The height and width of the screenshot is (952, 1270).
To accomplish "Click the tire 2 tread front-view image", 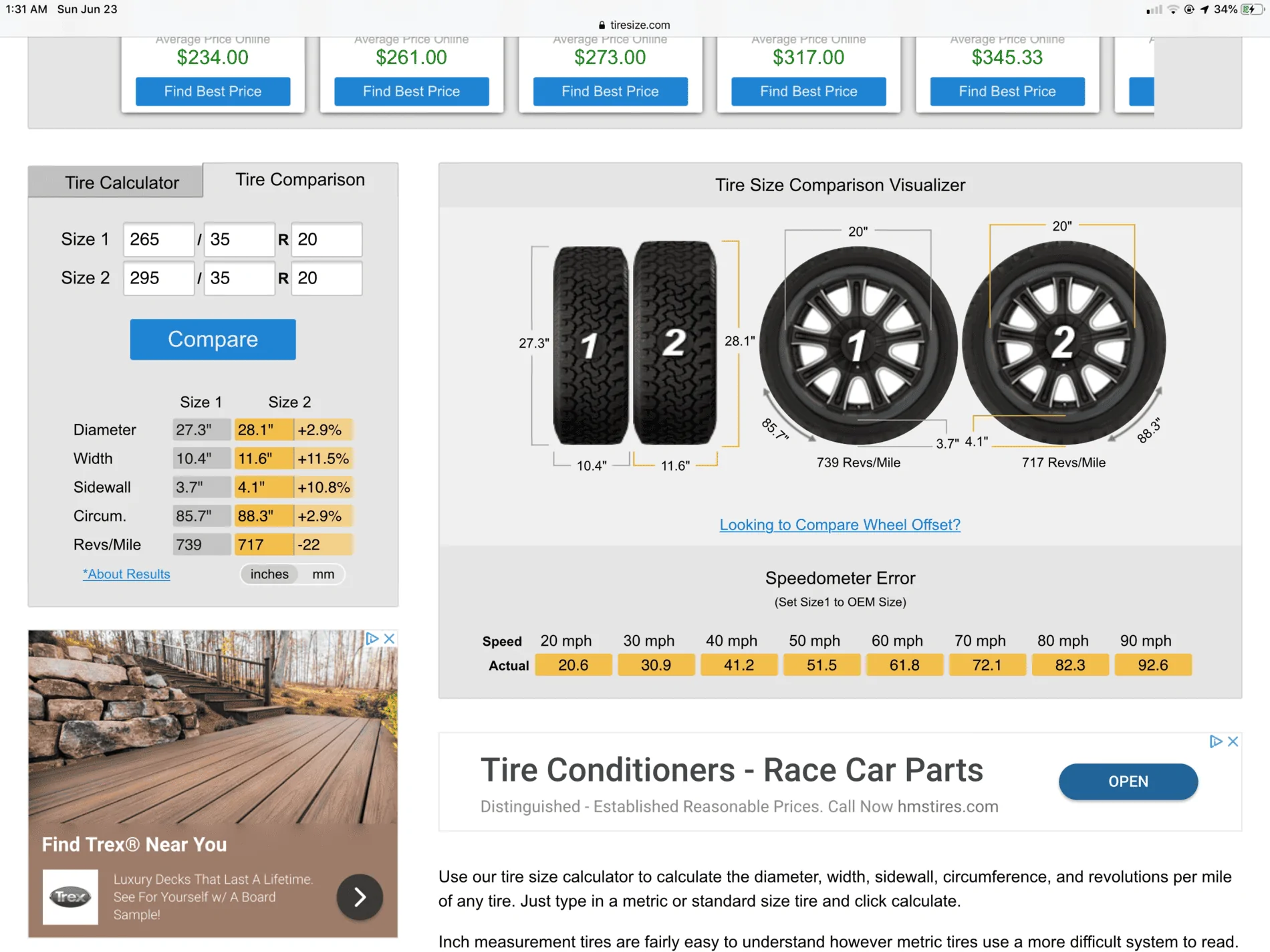I will 675,343.
